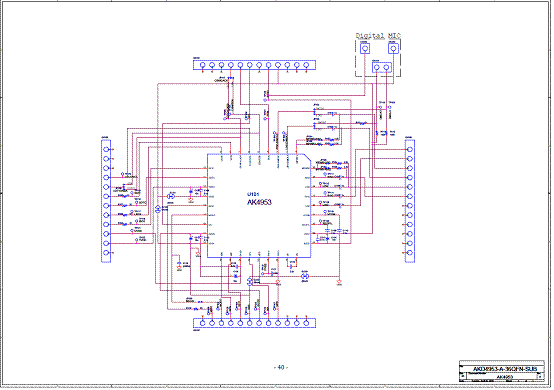This screenshot has width=554, height=390.
Task: Select the left Digital MIC jack symbol
Action: [x=365, y=48]
